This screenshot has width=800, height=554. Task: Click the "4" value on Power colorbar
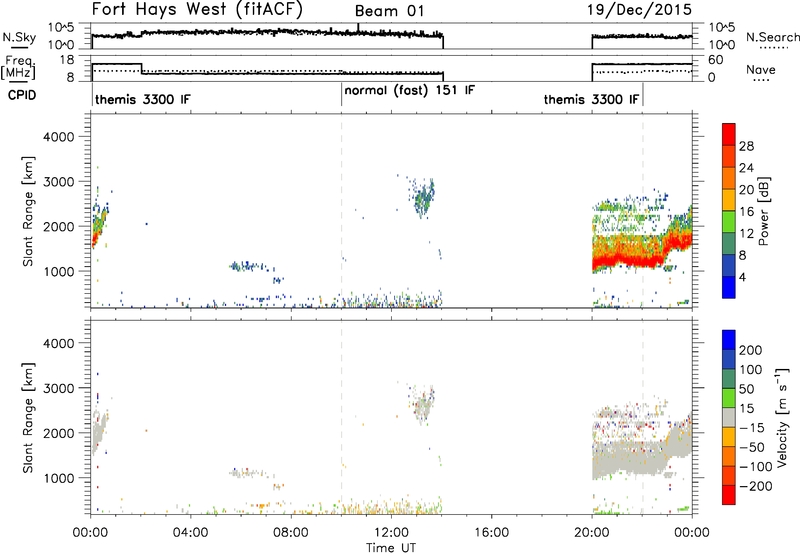click(x=743, y=277)
